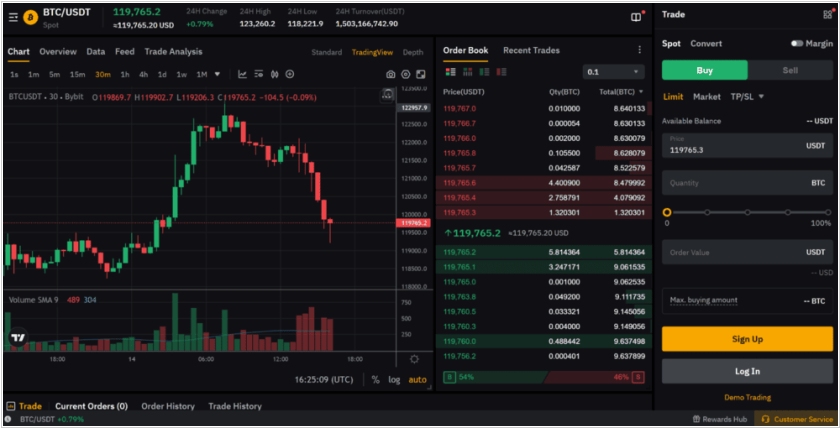Screen dimensions: 840x428
Task: Click the guide book icon in header
Action: [x=636, y=17]
